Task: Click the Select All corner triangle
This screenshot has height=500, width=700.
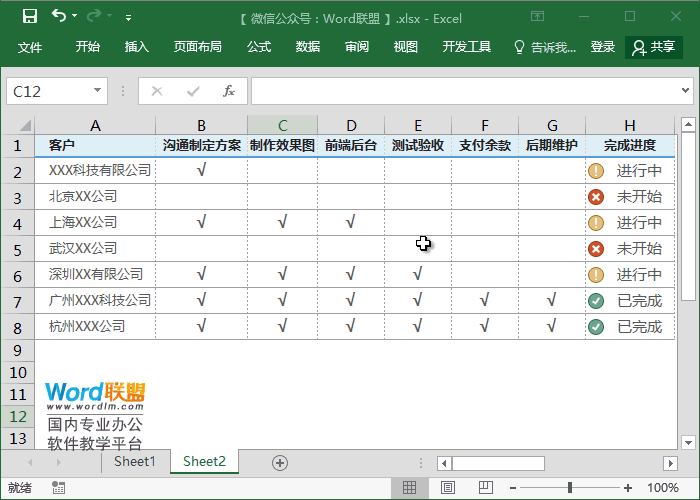Action: coord(25,125)
